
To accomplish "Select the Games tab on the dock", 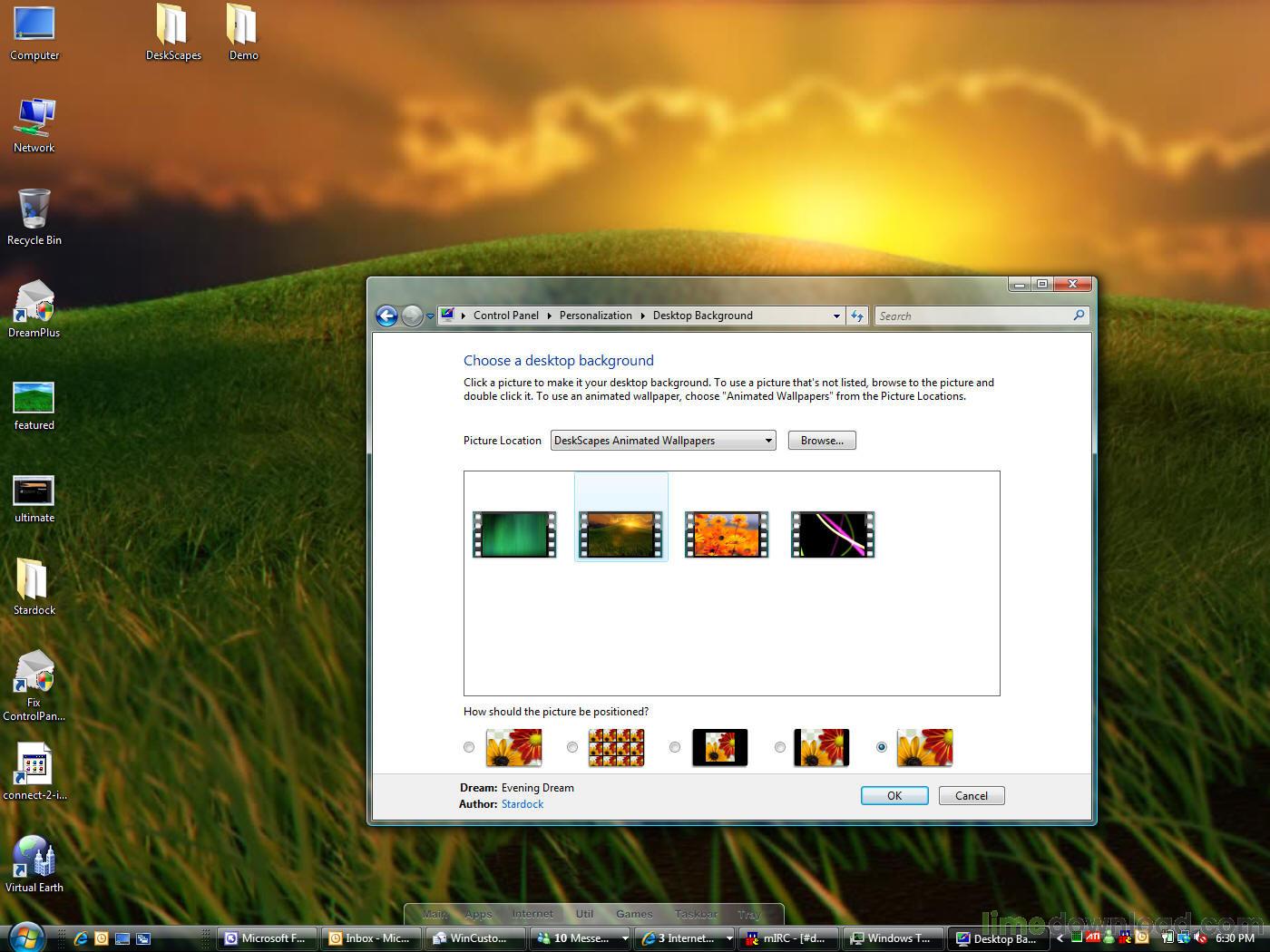I will click(x=633, y=914).
